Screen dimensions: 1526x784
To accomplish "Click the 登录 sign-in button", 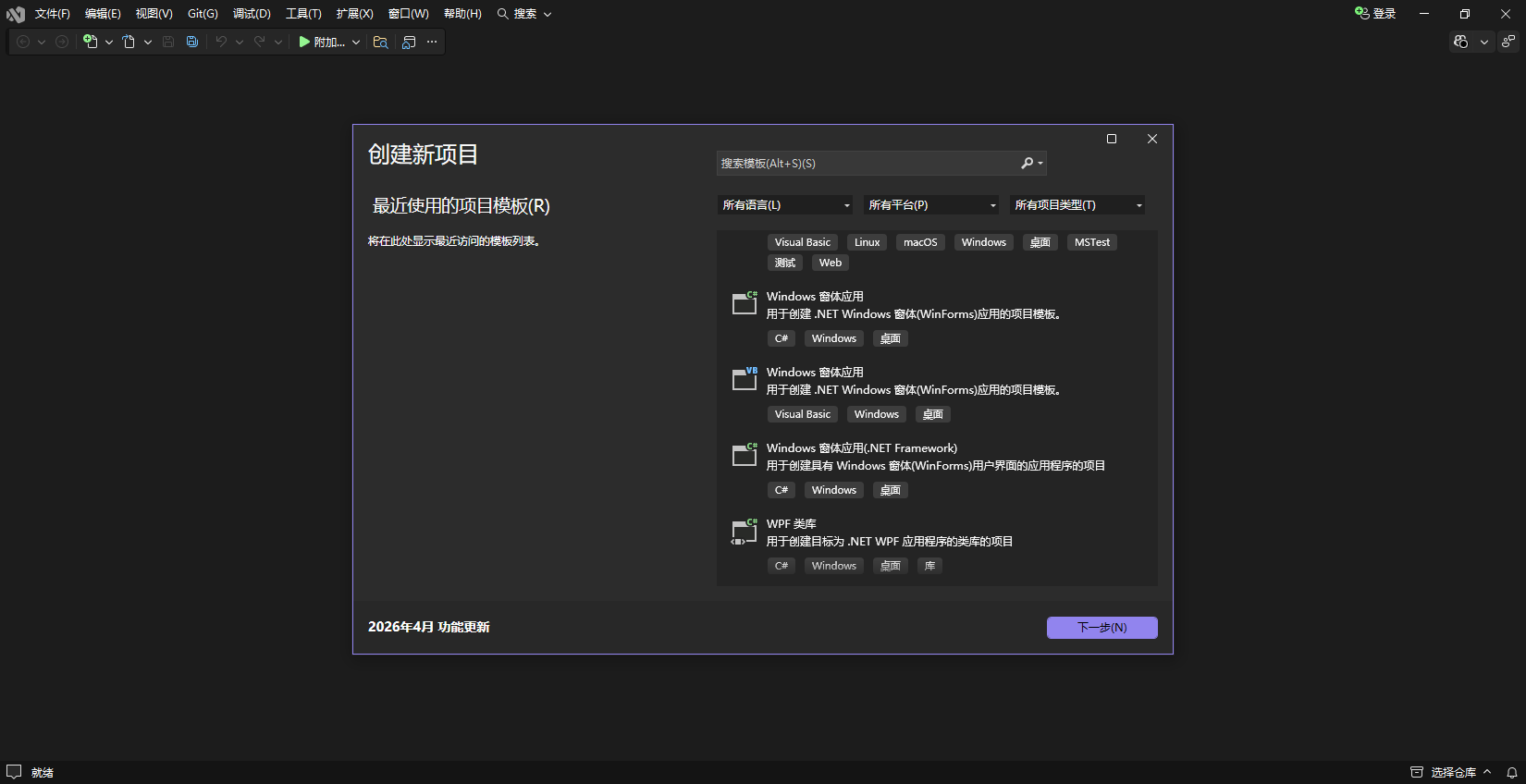I will (x=1375, y=14).
